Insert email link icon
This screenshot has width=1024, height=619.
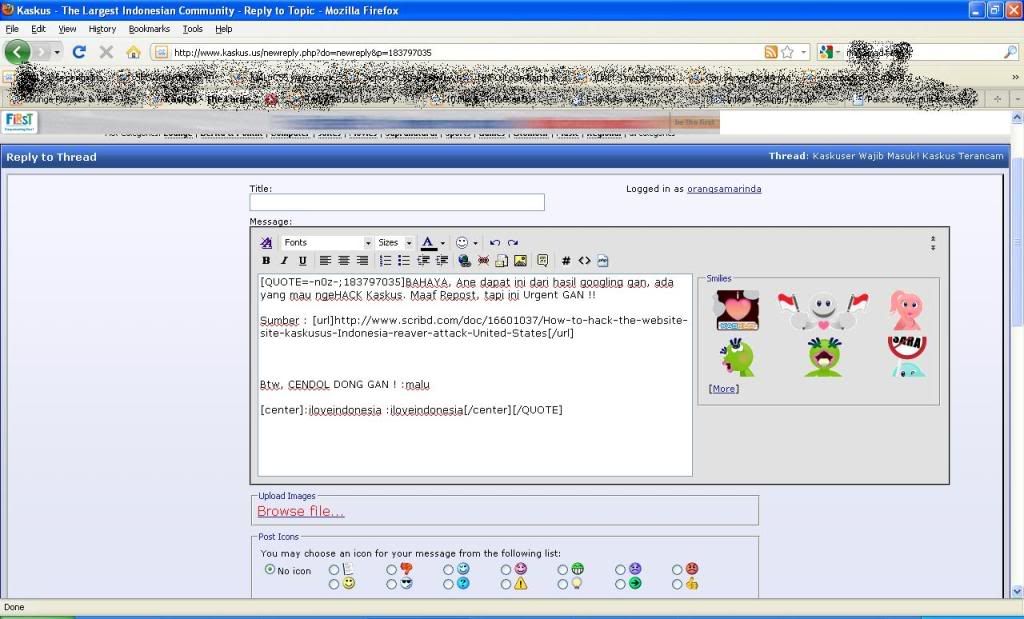tap(502, 261)
